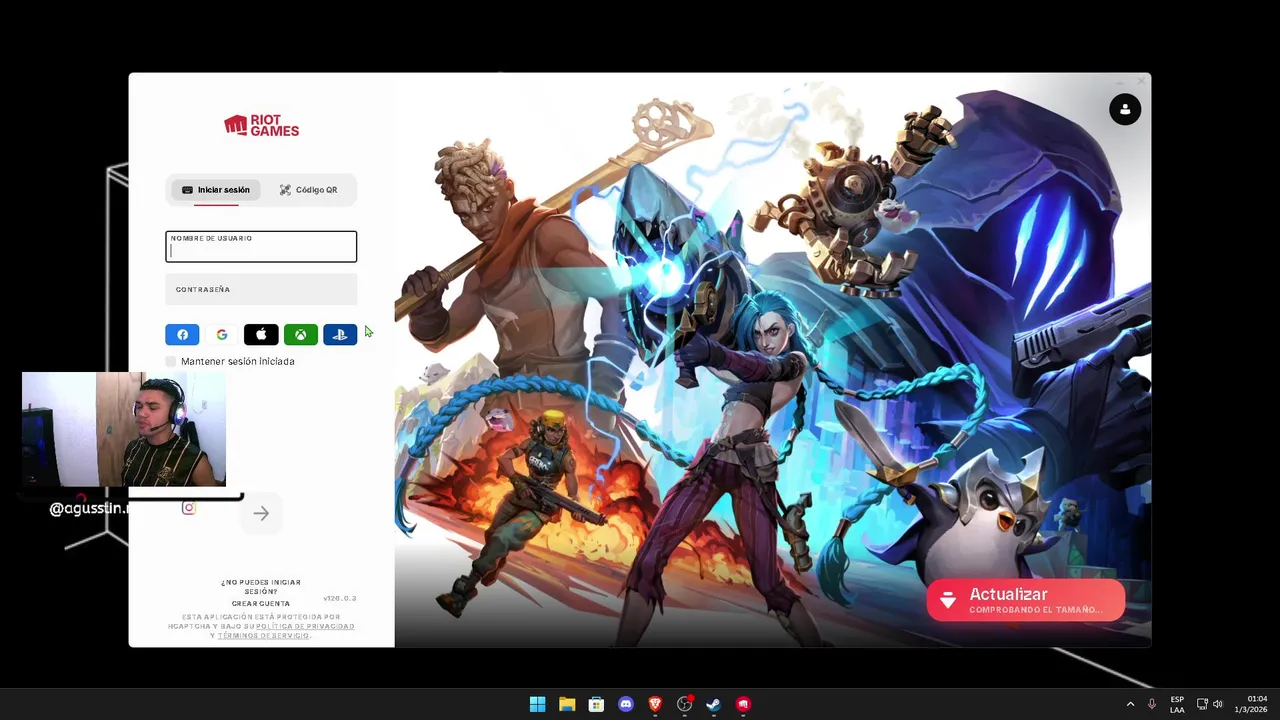Viewport: 1280px width, 720px height.
Task: Switch to the Código QR tab
Action: [x=308, y=190]
